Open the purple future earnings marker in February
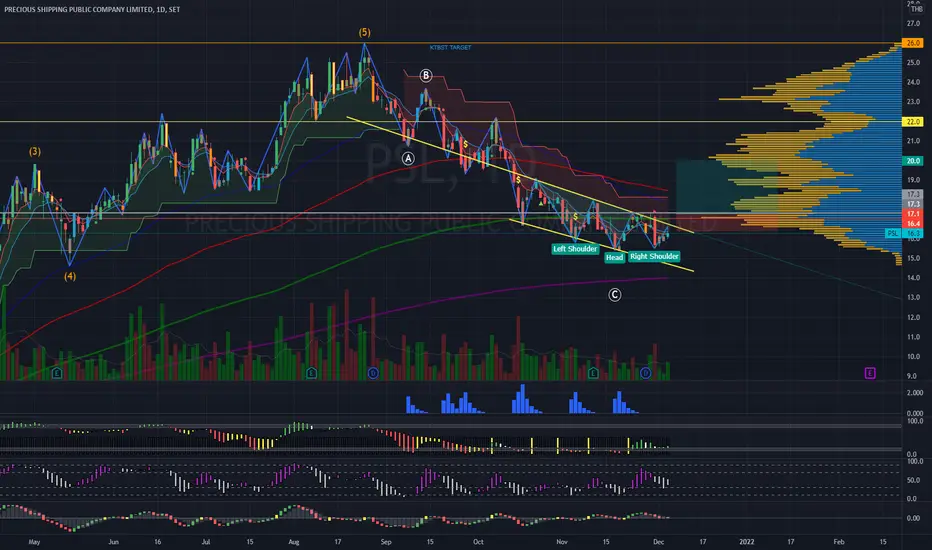 point(870,373)
